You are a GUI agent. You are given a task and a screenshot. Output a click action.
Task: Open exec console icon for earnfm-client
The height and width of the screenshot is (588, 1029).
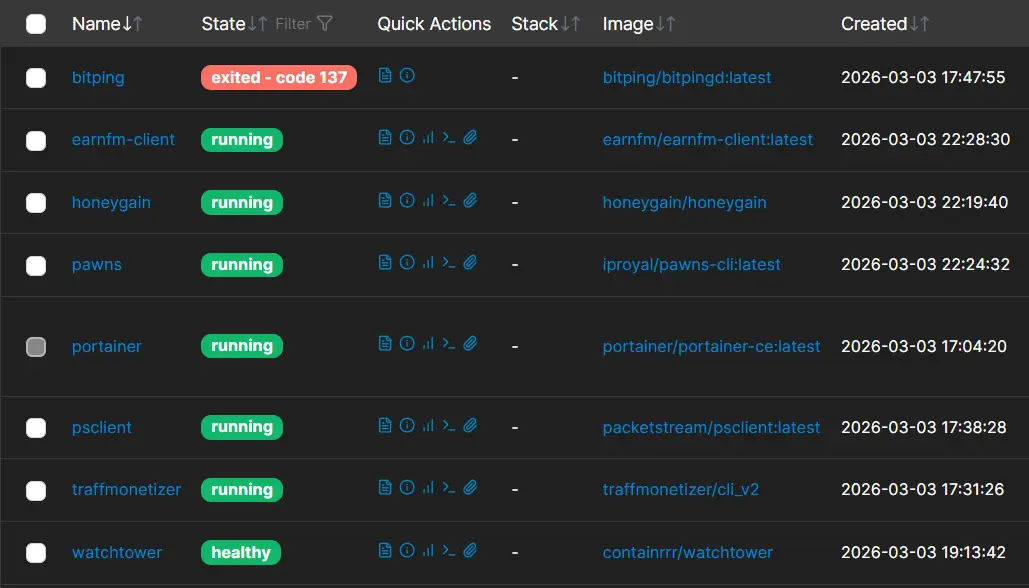tap(449, 137)
